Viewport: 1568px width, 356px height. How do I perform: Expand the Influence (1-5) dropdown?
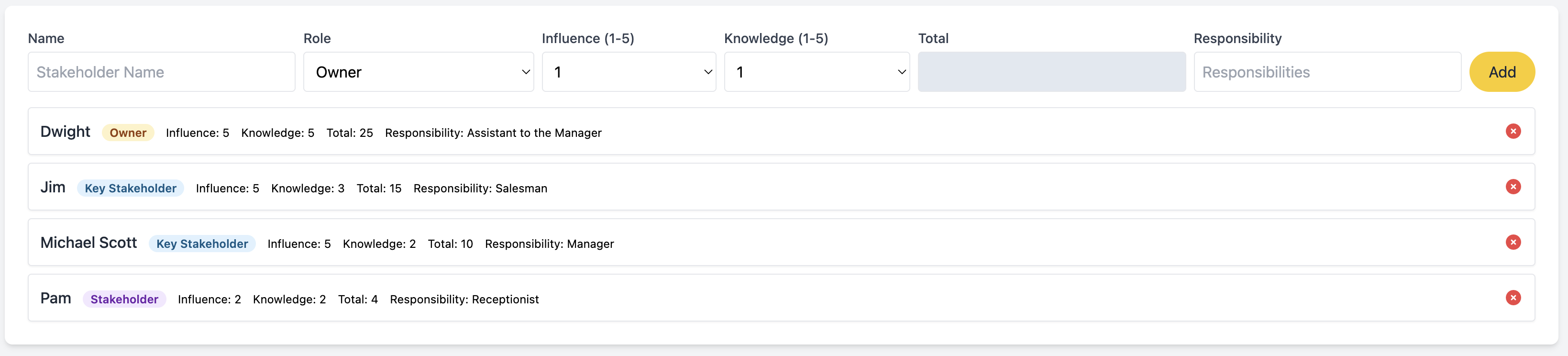tap(629, 72)
